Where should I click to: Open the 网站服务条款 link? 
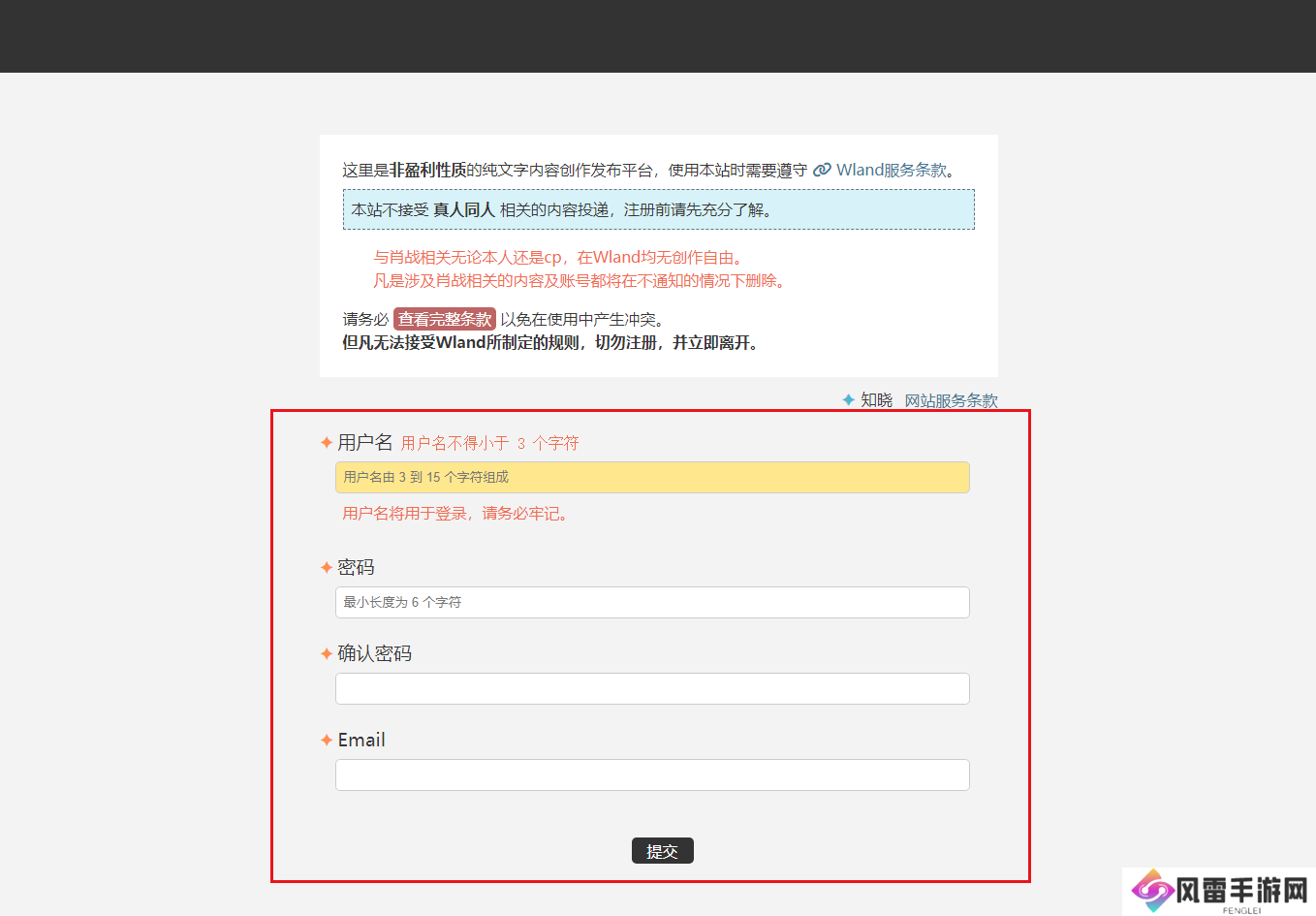click(951, 400)
